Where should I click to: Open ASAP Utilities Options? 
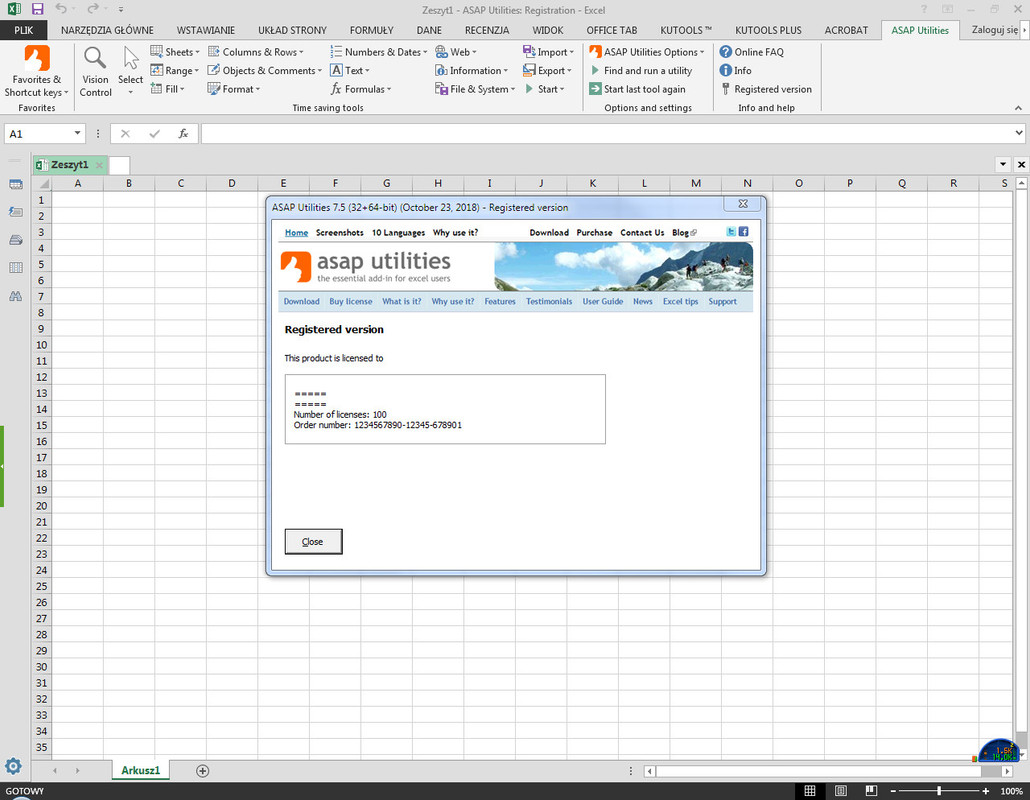point(646,52)
